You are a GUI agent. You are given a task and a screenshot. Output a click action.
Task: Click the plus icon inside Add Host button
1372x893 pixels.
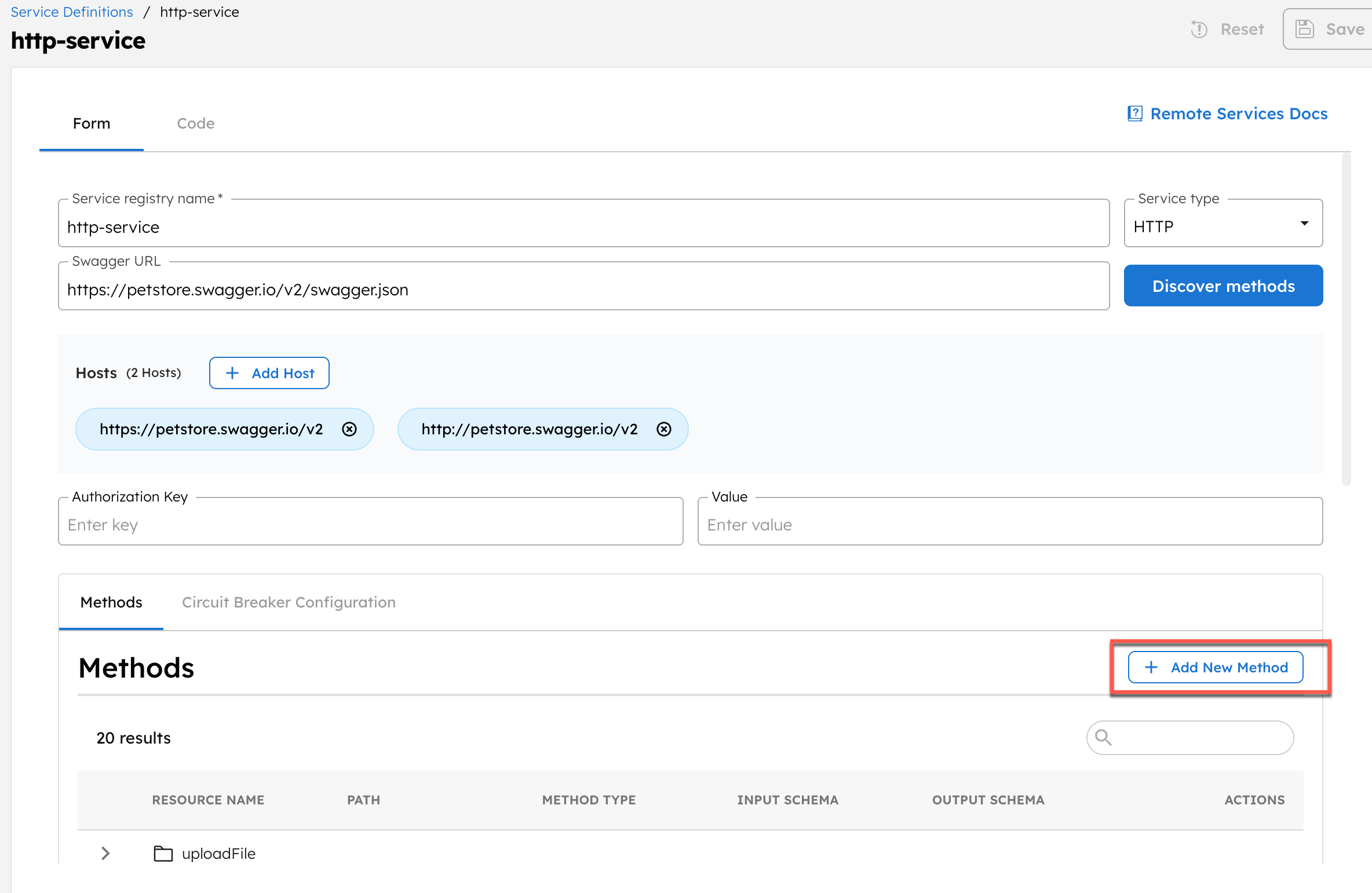tap(232, 372)
